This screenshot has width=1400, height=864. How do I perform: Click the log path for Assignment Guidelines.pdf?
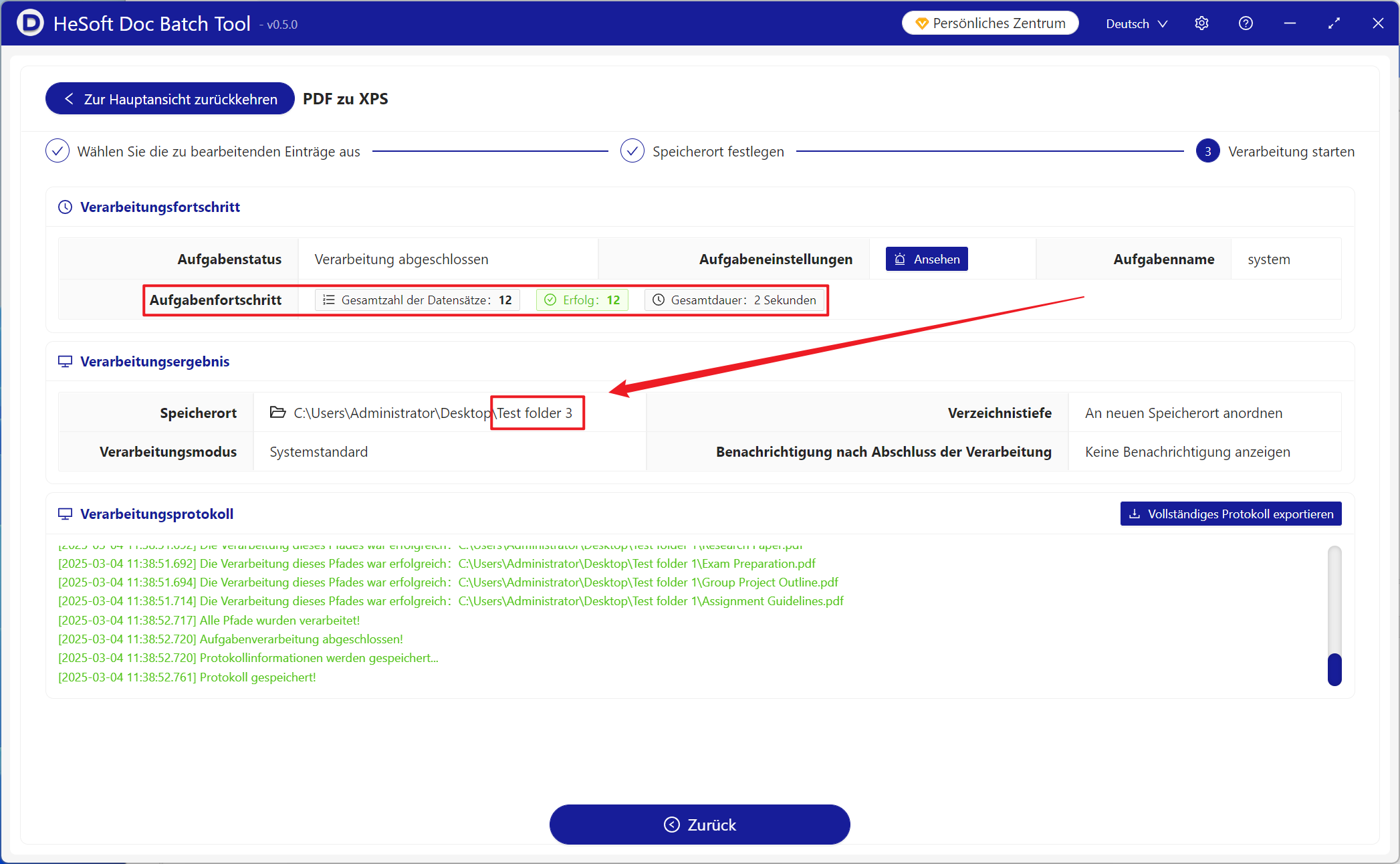pos(651,601)
